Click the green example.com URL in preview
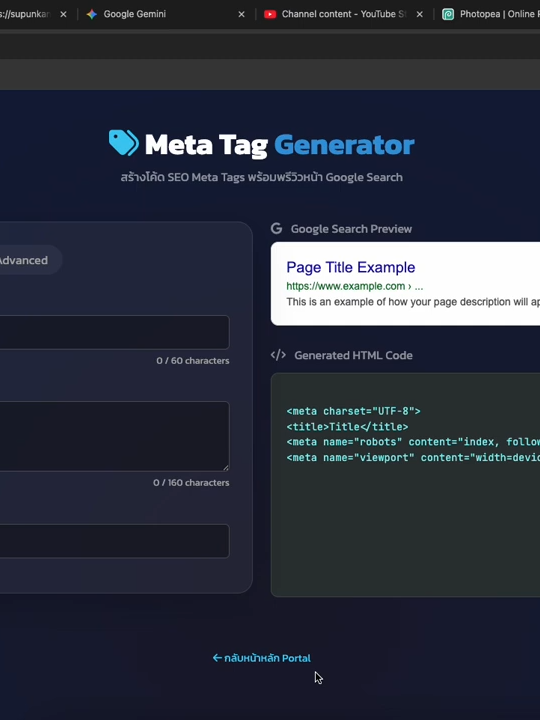 [355, 286]
